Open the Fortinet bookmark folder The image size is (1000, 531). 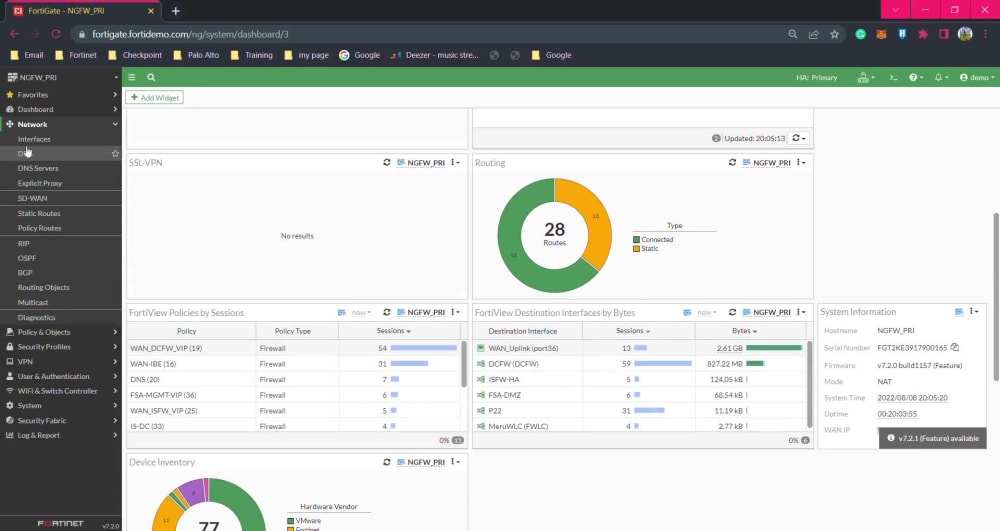tap(76, 55)
